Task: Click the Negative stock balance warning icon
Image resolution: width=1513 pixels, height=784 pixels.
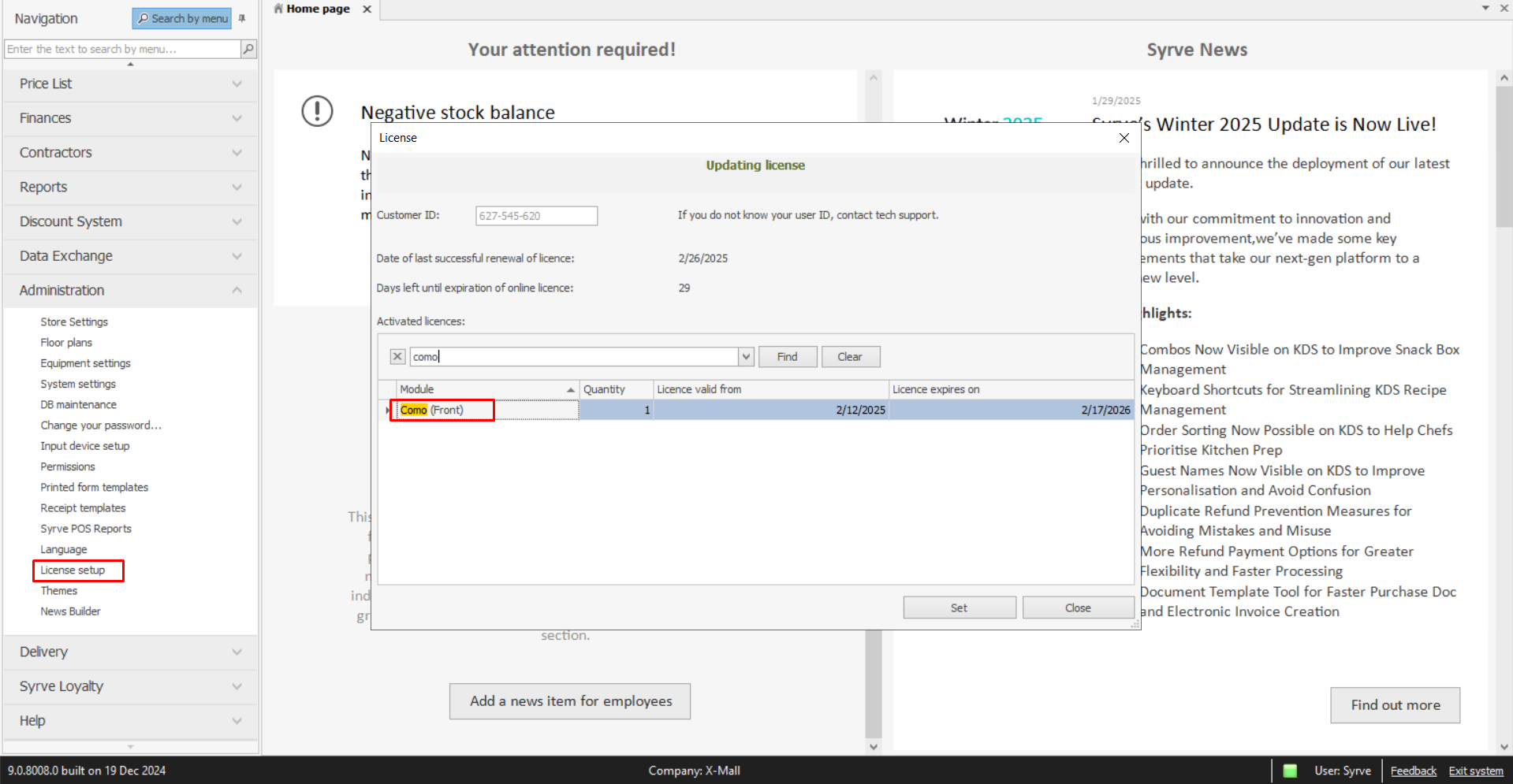Action: coord(317,111)
